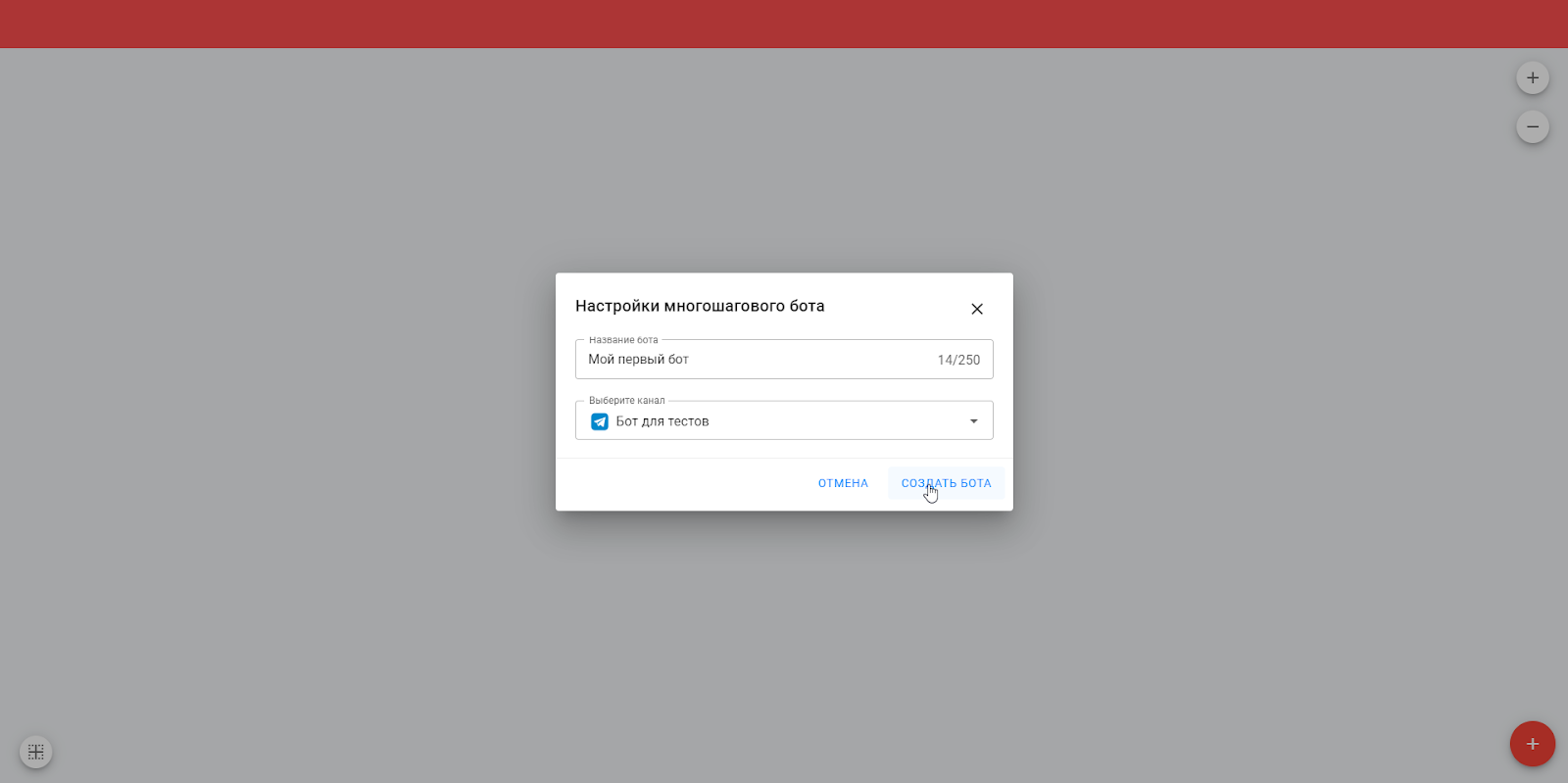Click the 'Мой первый бот' text
Viewport: 1568px width, 783px height.
click(638, 360)
